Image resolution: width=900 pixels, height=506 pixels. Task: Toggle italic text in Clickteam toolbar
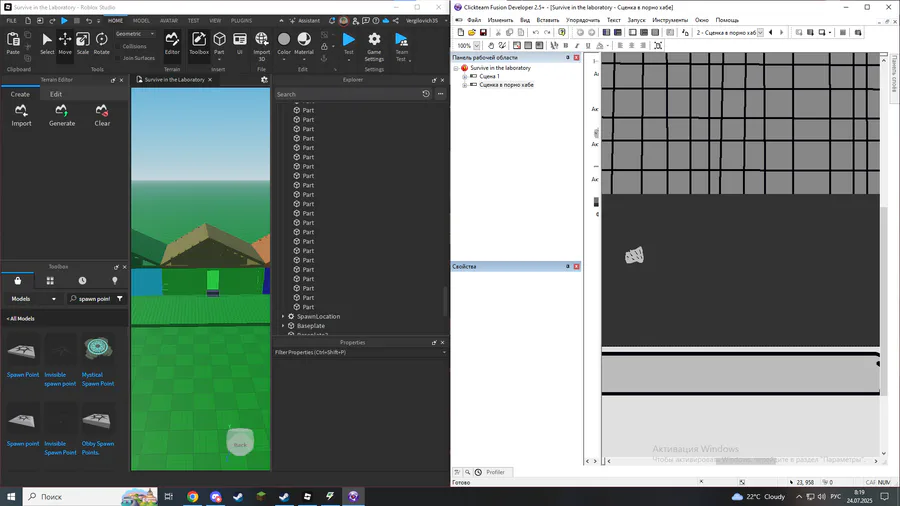point(577,45)
